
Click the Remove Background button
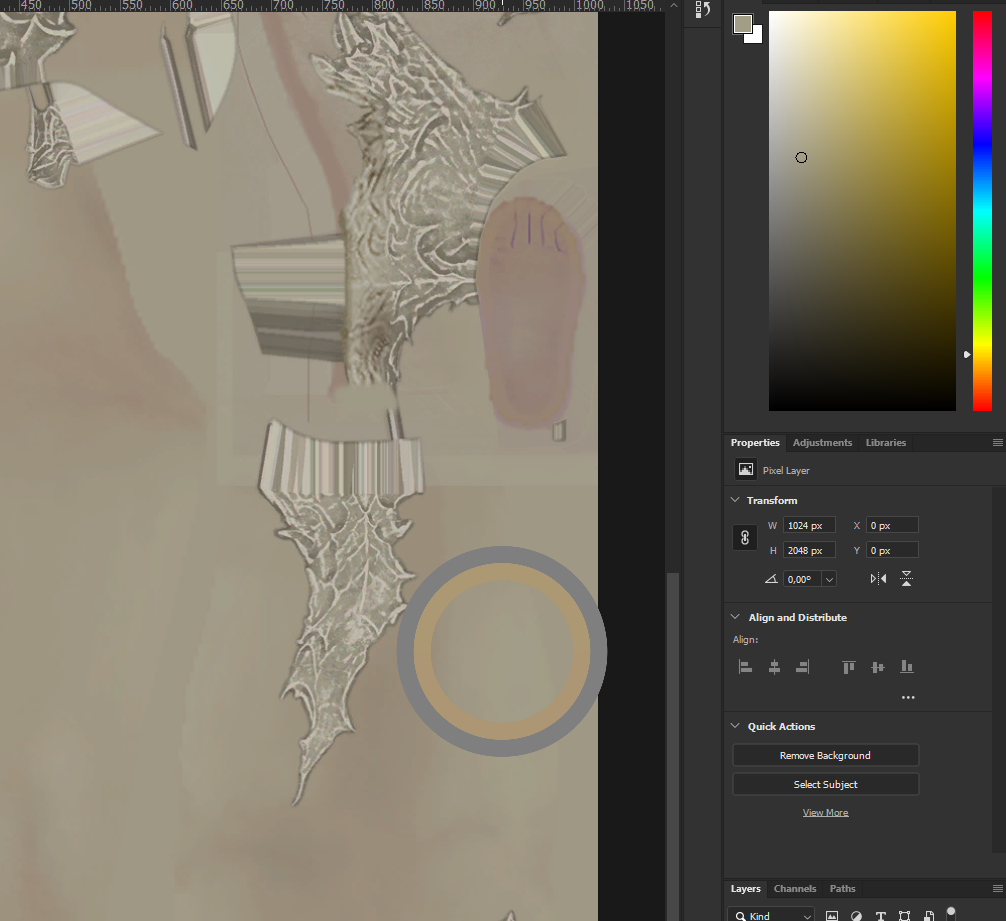point(825,756)
